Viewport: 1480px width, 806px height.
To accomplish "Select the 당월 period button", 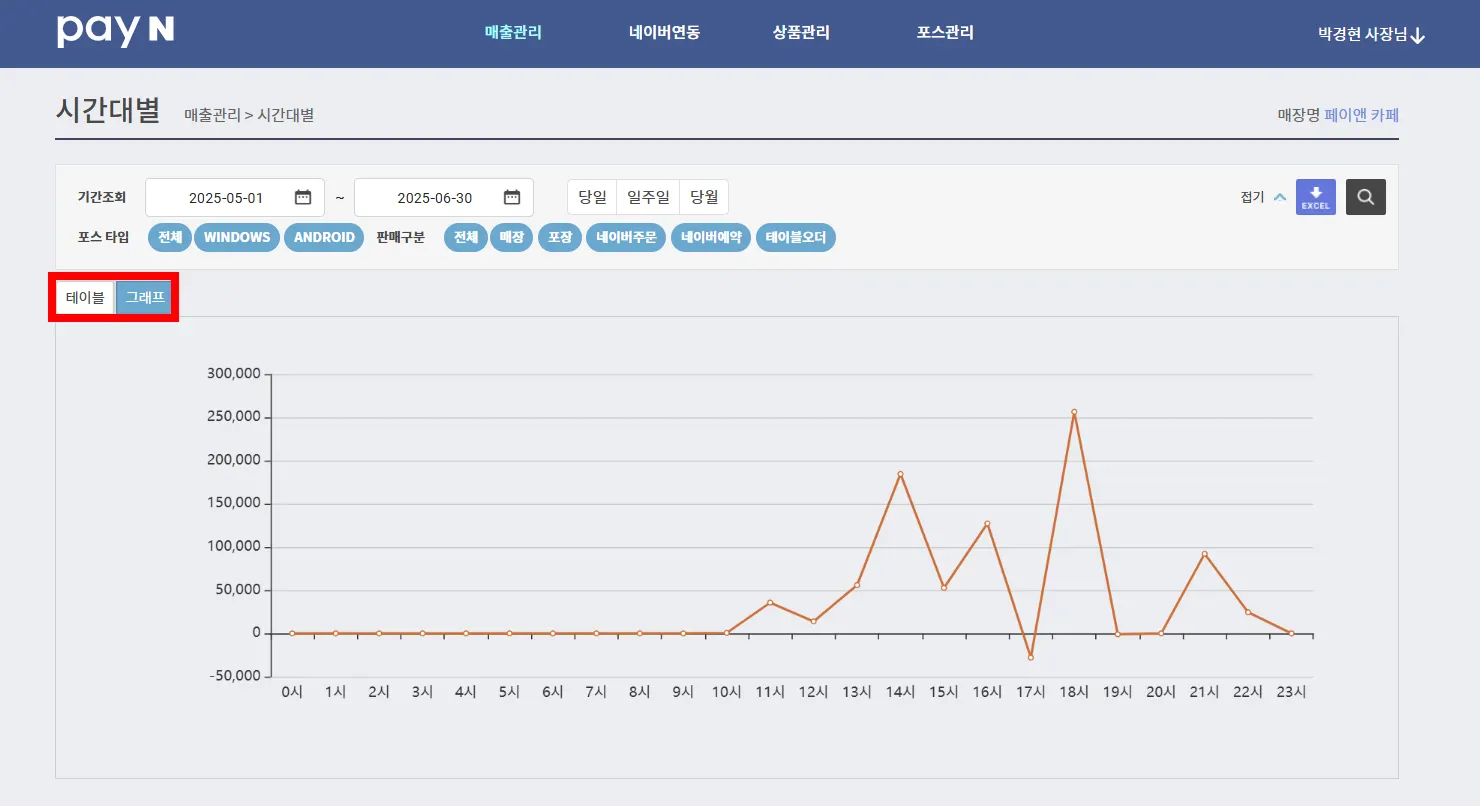I will [704, 197].
